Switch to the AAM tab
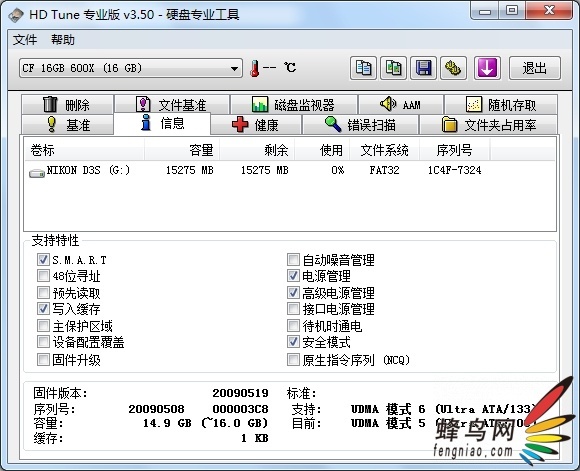The image size is (580, 471). [401, 105]
